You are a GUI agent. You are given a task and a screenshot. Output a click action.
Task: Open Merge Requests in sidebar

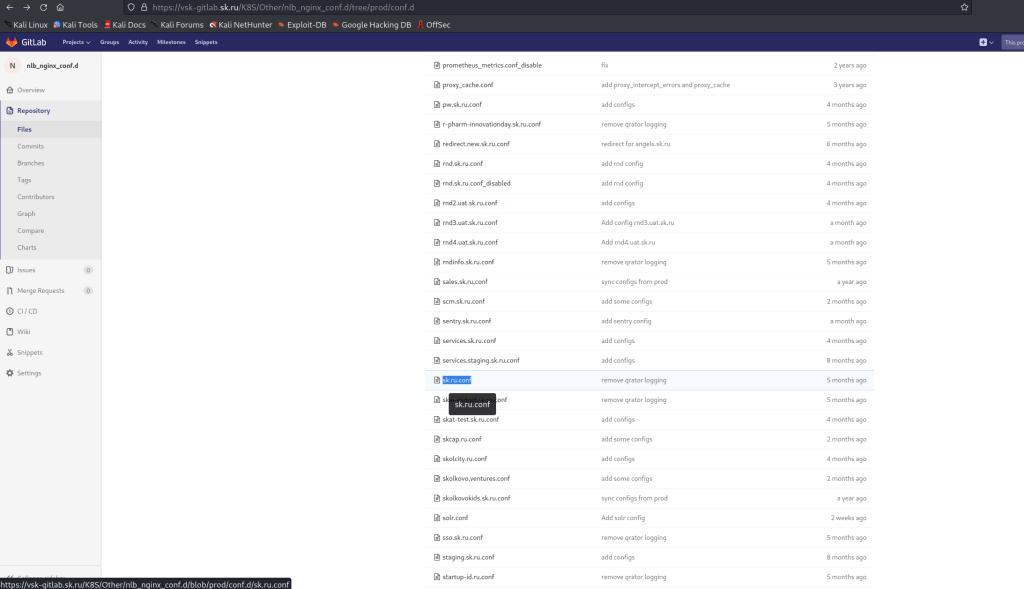[x=40, y=290]
